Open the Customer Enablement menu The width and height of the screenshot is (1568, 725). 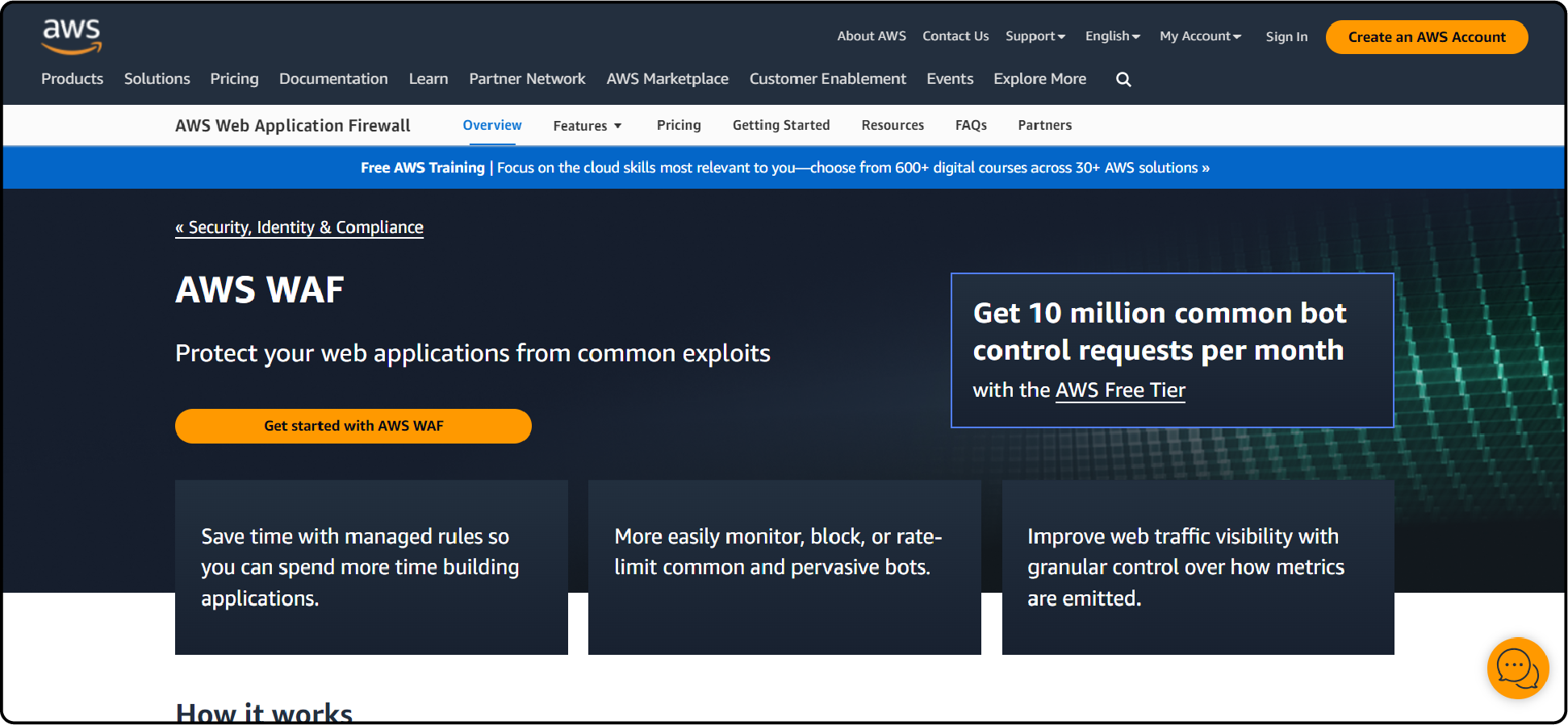[828, 79]
